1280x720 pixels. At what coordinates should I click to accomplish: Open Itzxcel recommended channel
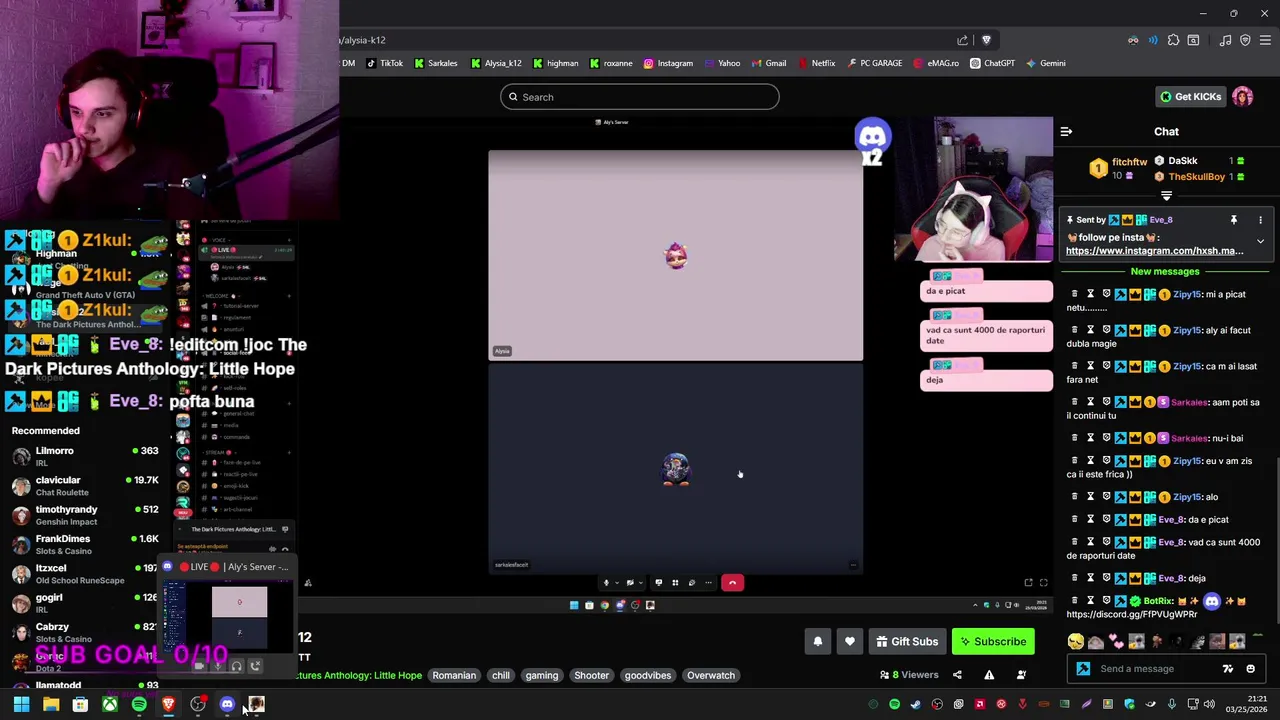pos(83,574)
